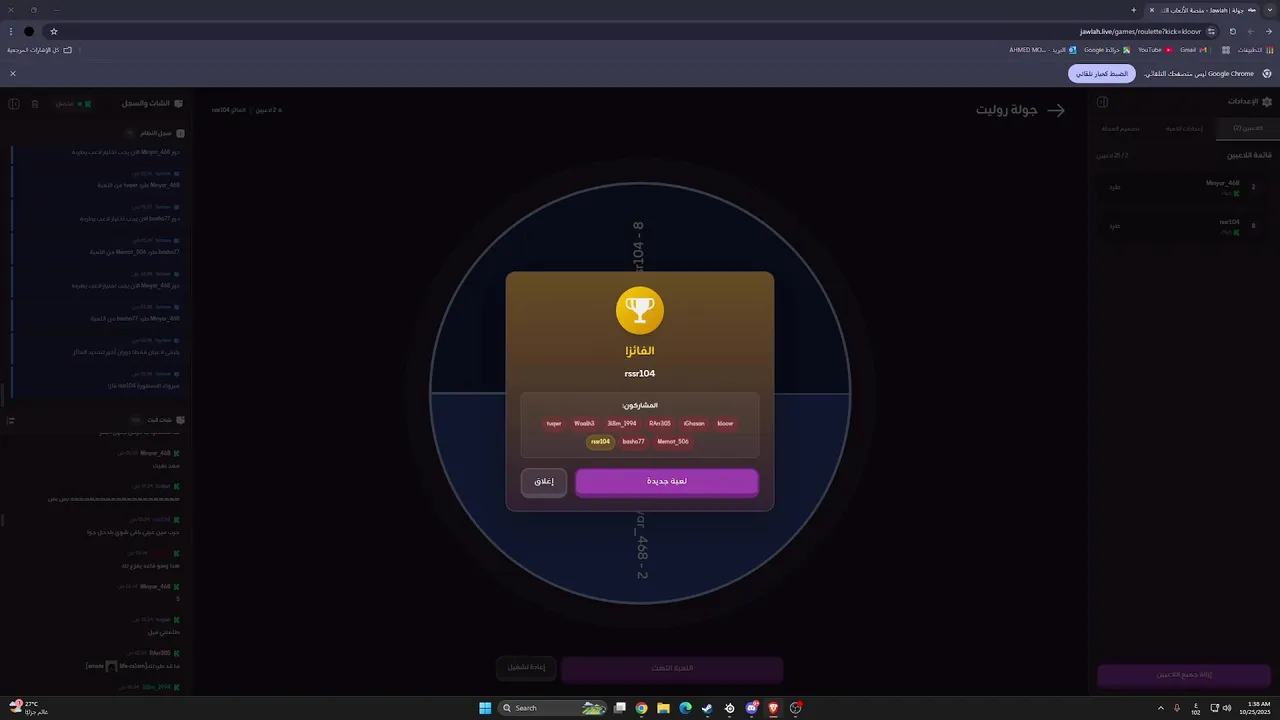Viewport: 1280px width, 720px height.
Task: Open the YouTube bookmark
Action: pyautogui.click(x=1155, y=50)
